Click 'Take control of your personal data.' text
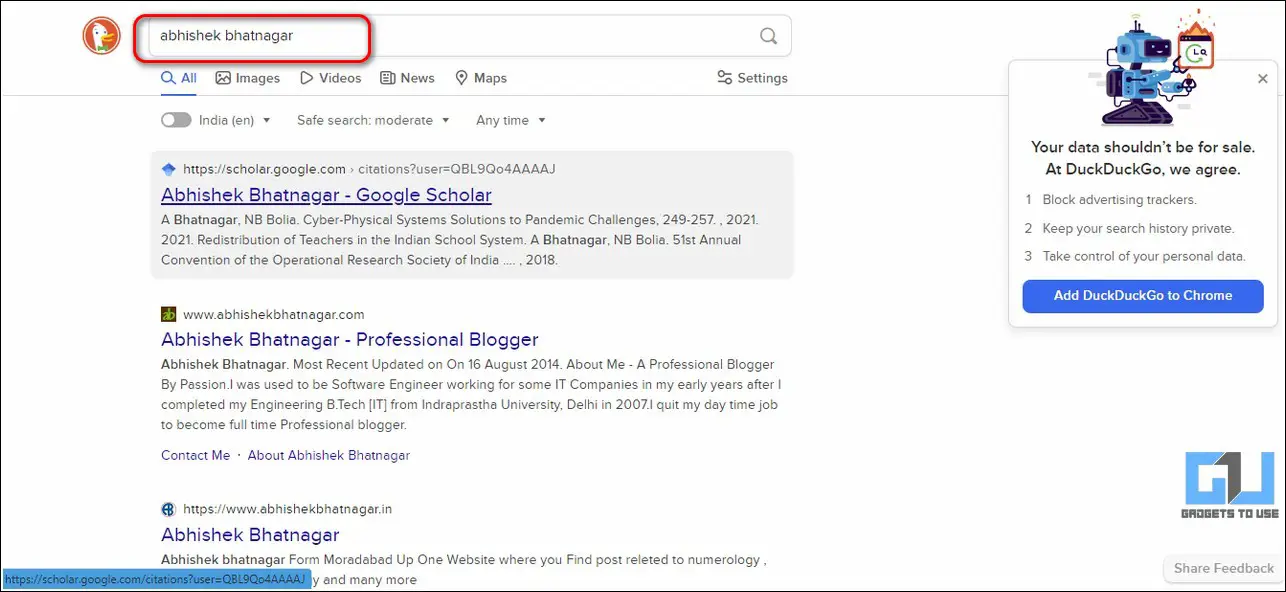The height and width of the screenshot is (592, 1286). click(x=1144, y=256)
